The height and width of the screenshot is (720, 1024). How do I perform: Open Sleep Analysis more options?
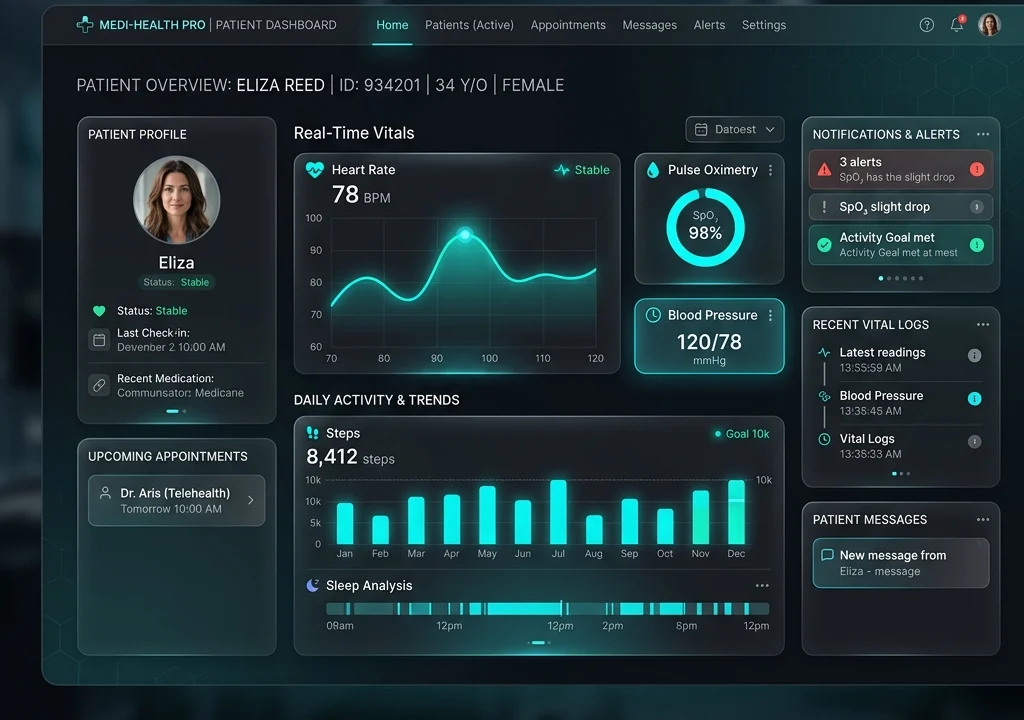(761, 585)
